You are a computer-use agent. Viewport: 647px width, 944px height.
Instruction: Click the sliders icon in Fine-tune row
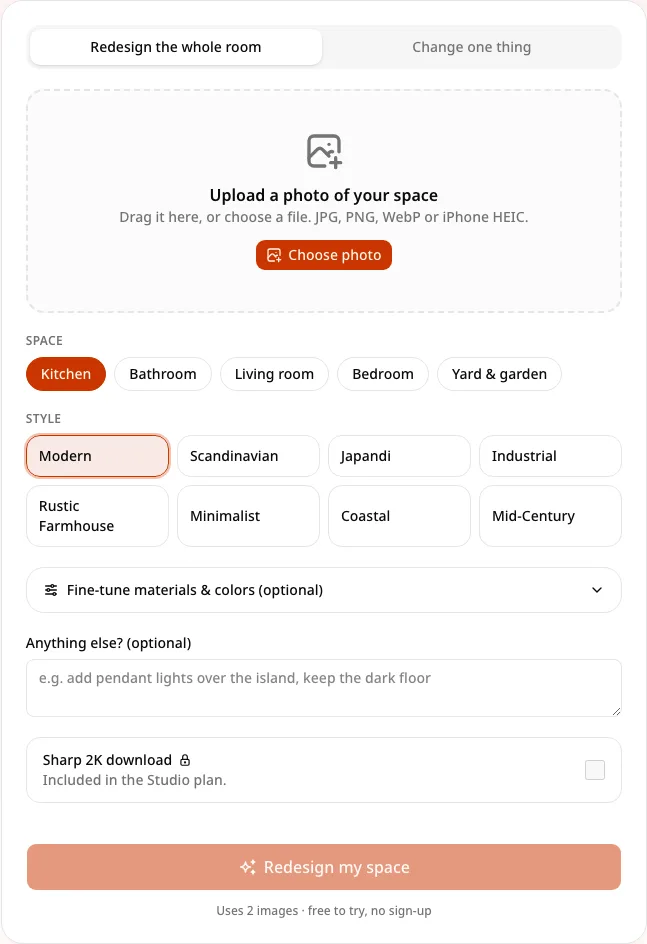pyautogui.click(x=51, y=590)
